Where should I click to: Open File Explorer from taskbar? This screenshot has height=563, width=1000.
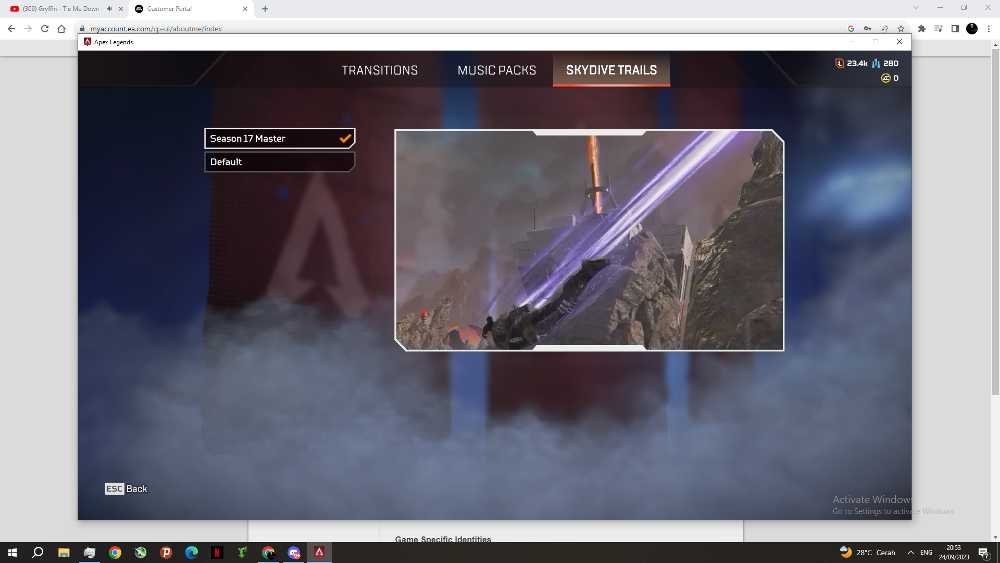click(x=64, y=552)
